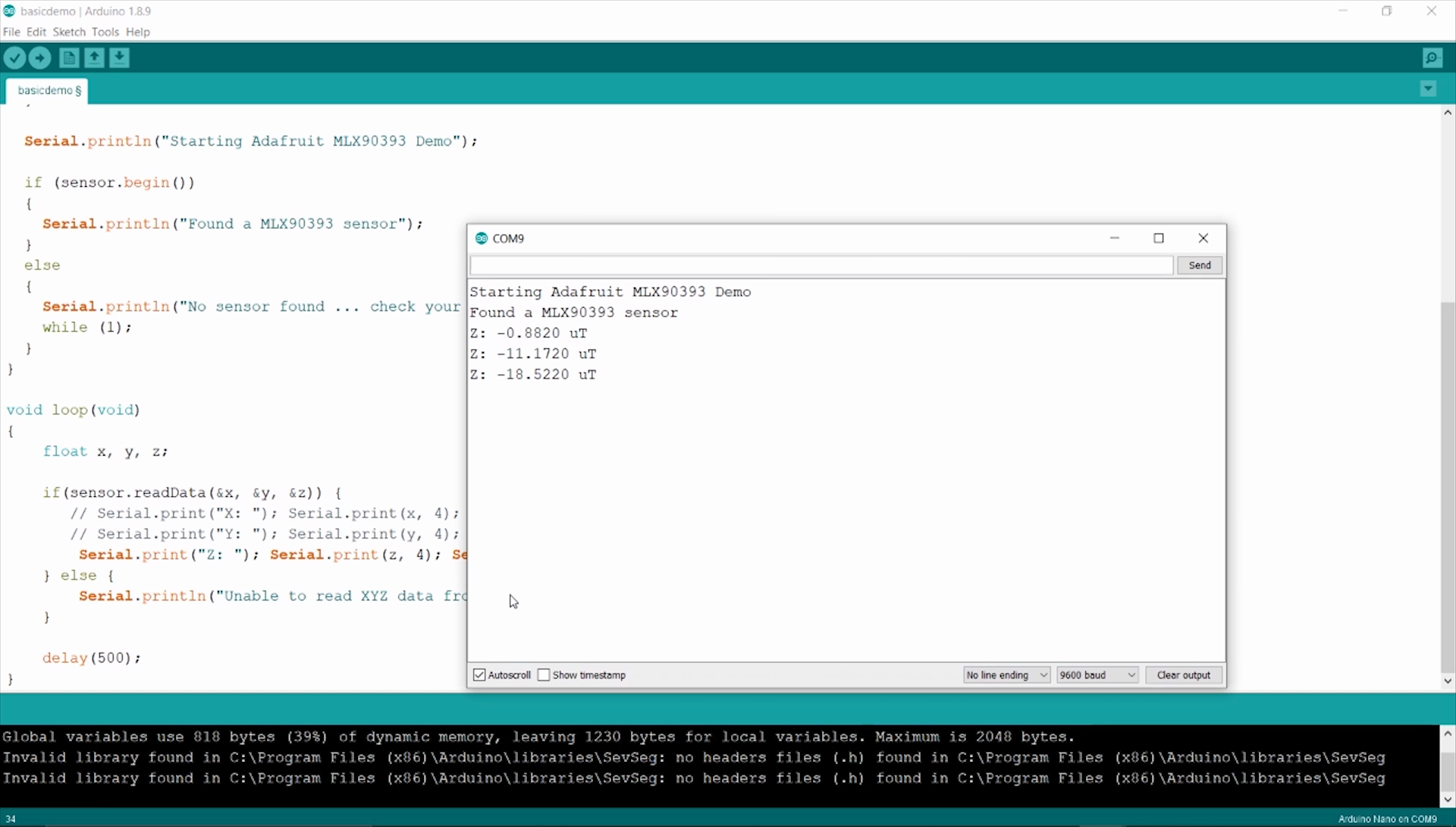Open the File menu

(11, 32)
